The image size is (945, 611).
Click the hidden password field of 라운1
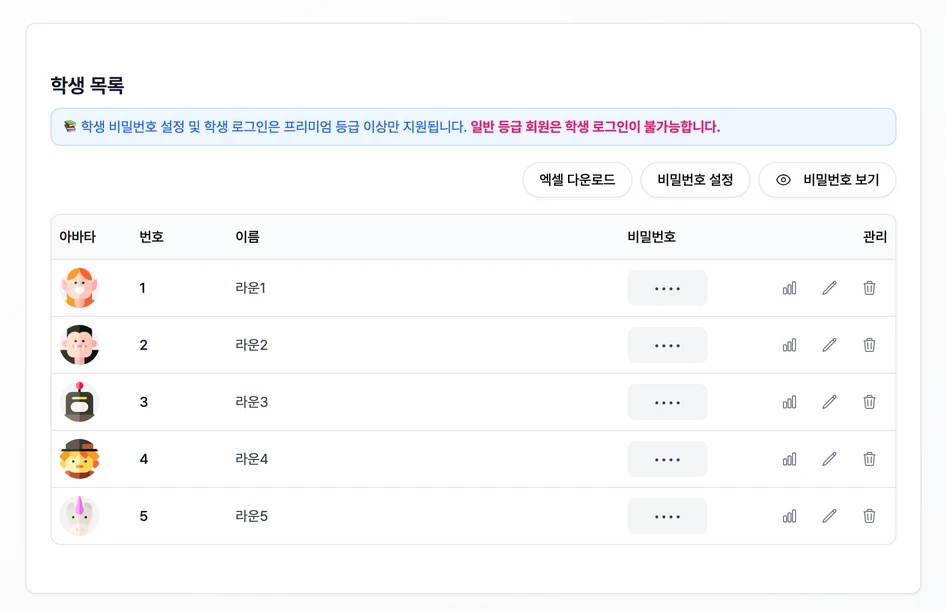click(x=667, y=288)
